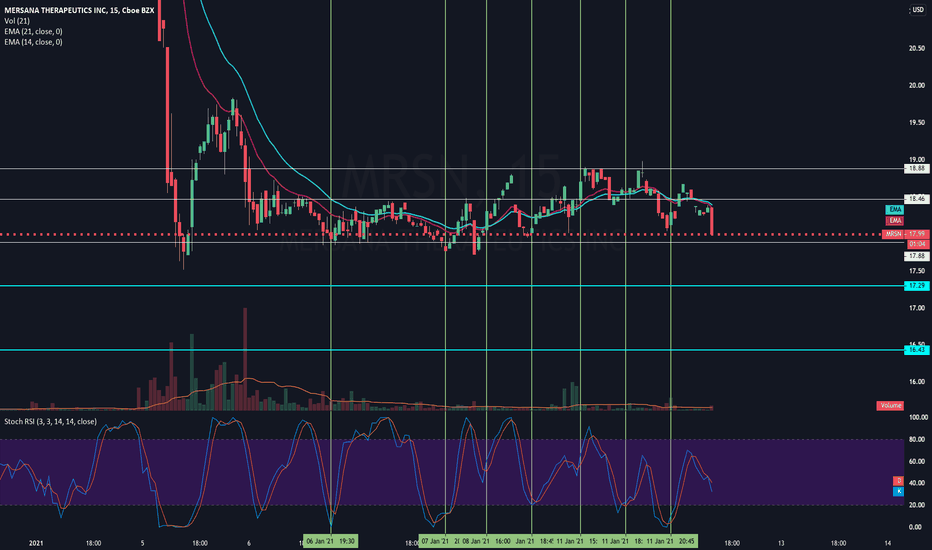Screen dimensions: 932x550
Task: Click the red Volume axis tag
Action: [x=890, y=406]
